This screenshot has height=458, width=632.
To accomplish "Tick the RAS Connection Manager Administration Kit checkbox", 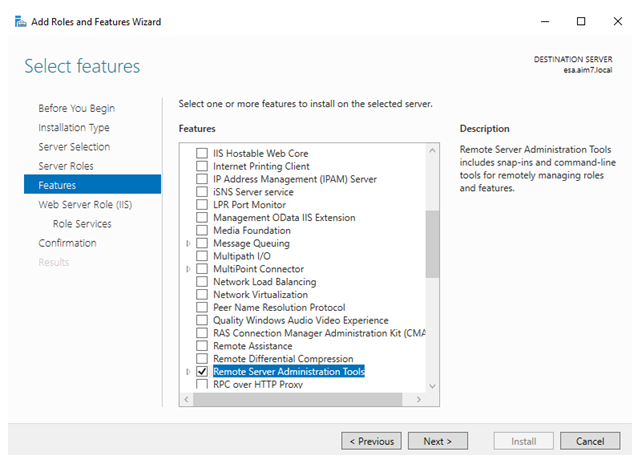I will pyautogui.click(x=202, y=333).
